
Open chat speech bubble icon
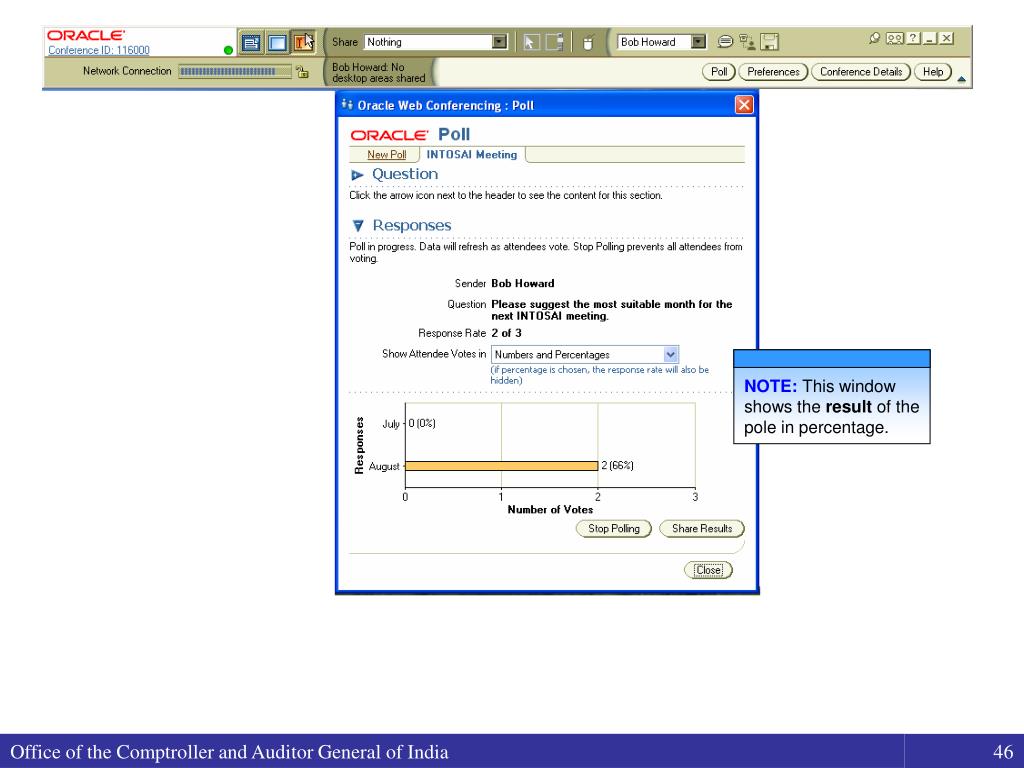pyautogui.click(x=725, y=42)
